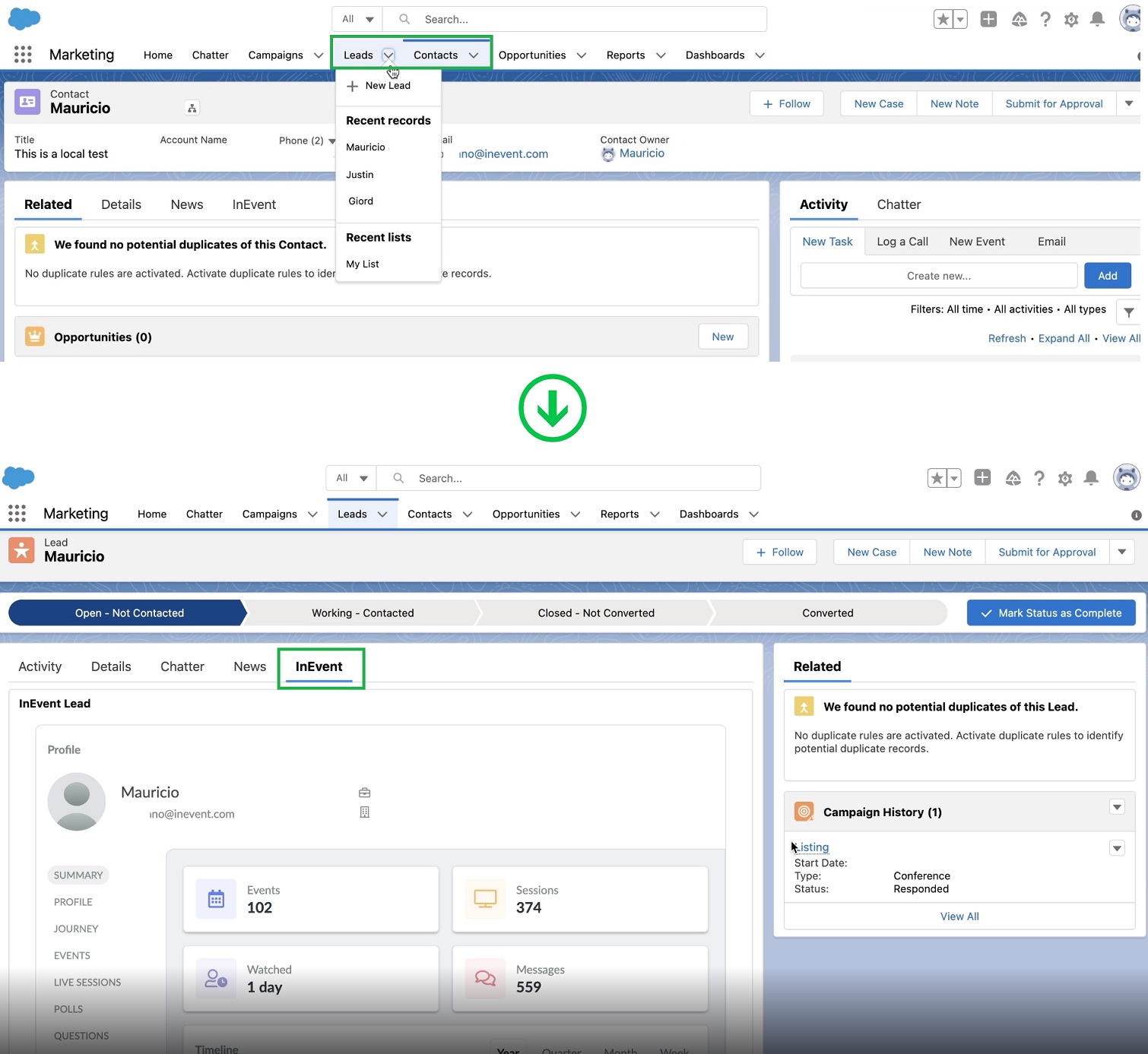This screenshot has height=1054, width=1148.
Task: Click the briefcase icon in the InEvent profile
Action: 365,793
